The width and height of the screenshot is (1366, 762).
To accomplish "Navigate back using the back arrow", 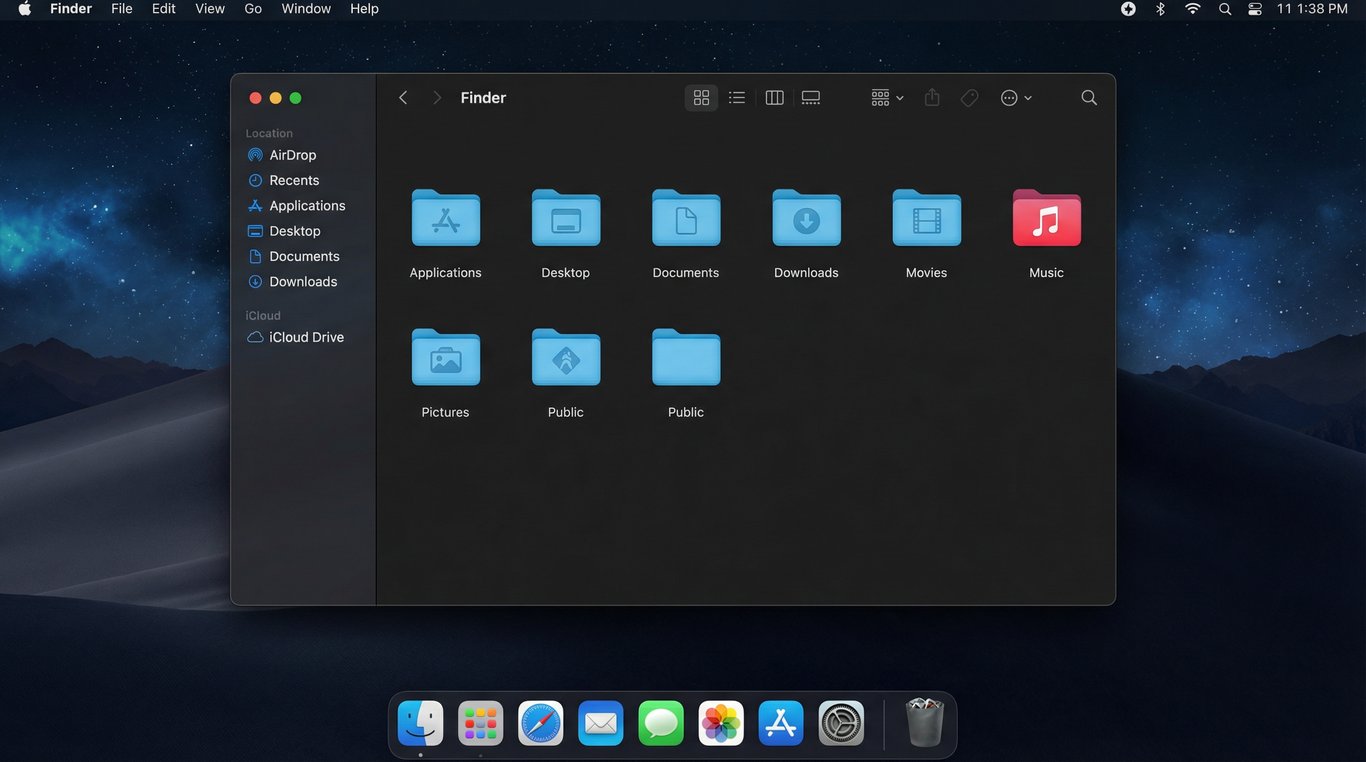I will tap(403, 97).
